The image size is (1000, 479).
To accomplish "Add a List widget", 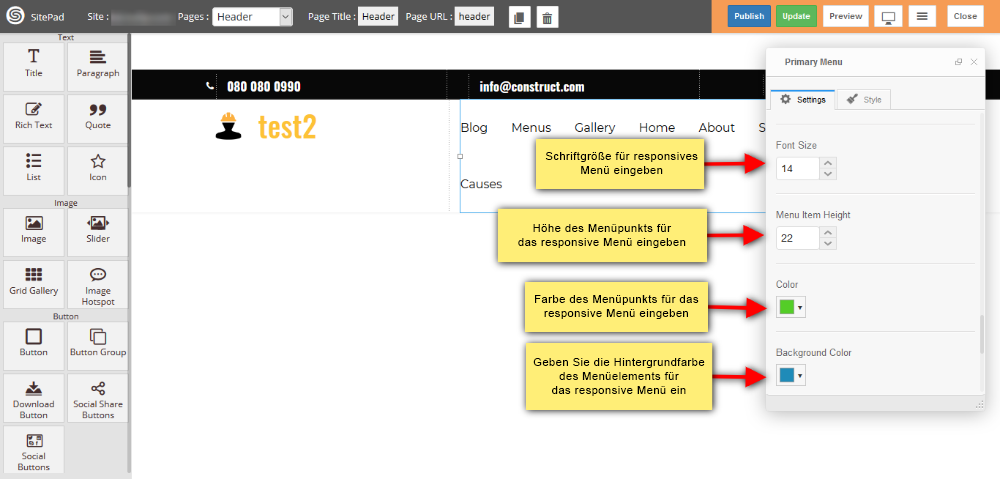I will pyautogui.click(x=34, y=171).
